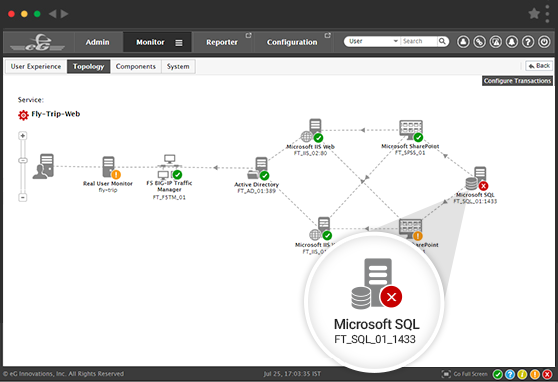The height and width of the screenshot is (382, 558).
Task: Open the Configuration menu
Action: click(x=292, y=42)
